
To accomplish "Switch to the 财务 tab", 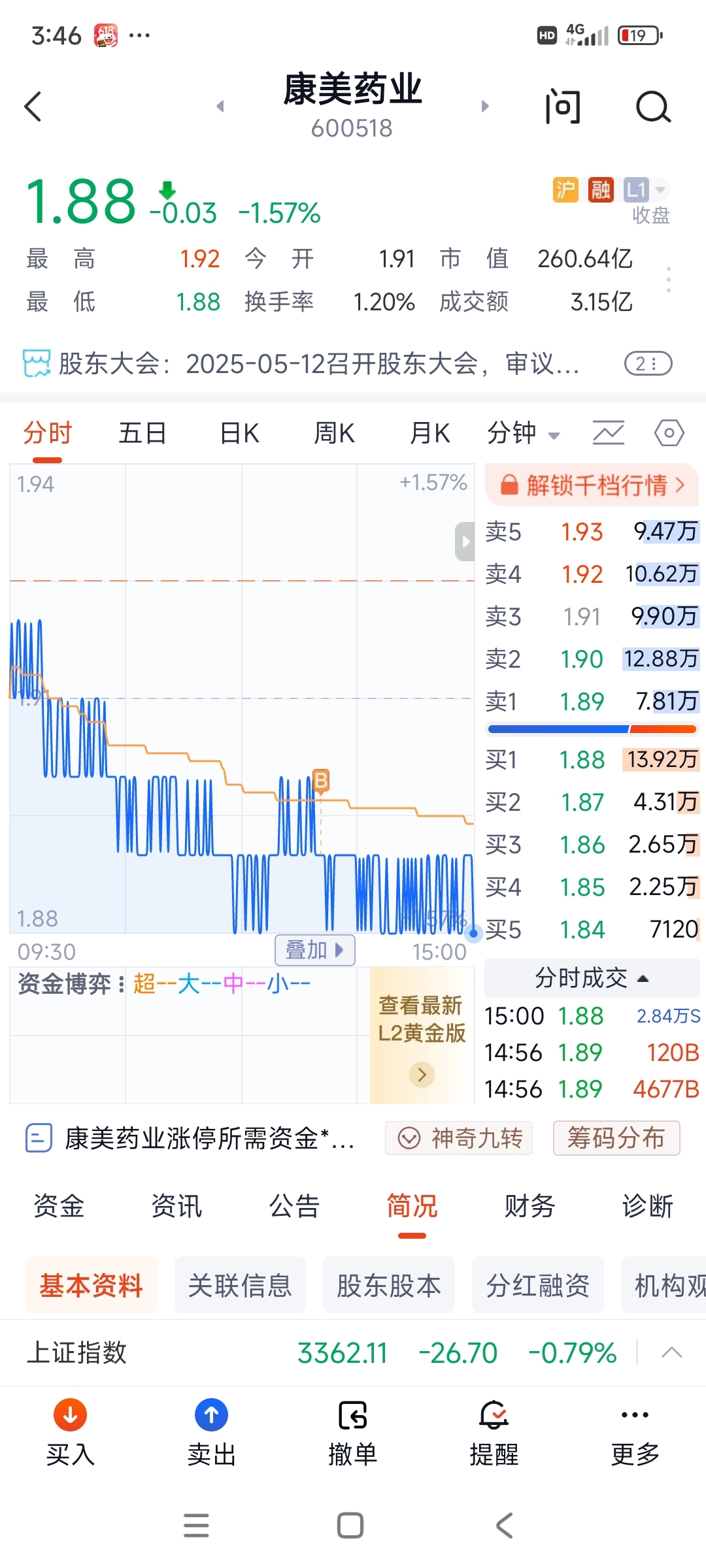I will pos(529,1206).
